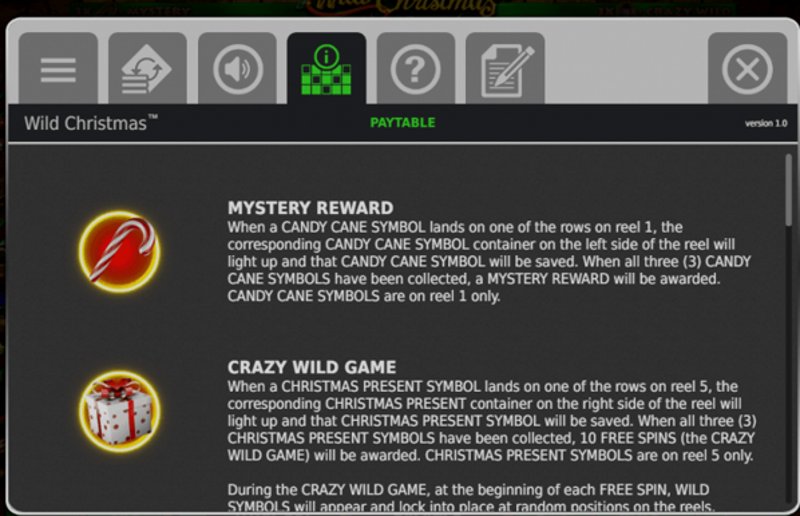Viewport: 800px width, 516px height.
Task: Click the green PAYTABLE header label
Action: [x=403, y=122]
